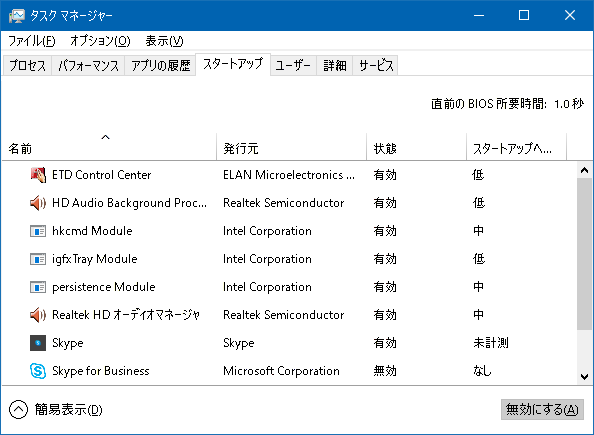Close the Task Manager window
Image resolution: width=594 pixels, height=435 pixels.
point(570,16)
